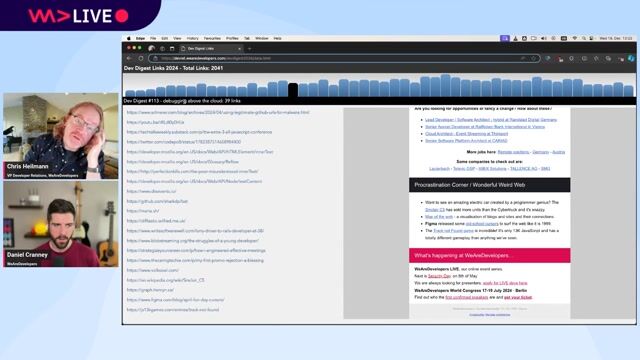Viewport: 640px width, 360px height.
Task: Open the sound volume menu bar icon
Action: pos(544,38)
